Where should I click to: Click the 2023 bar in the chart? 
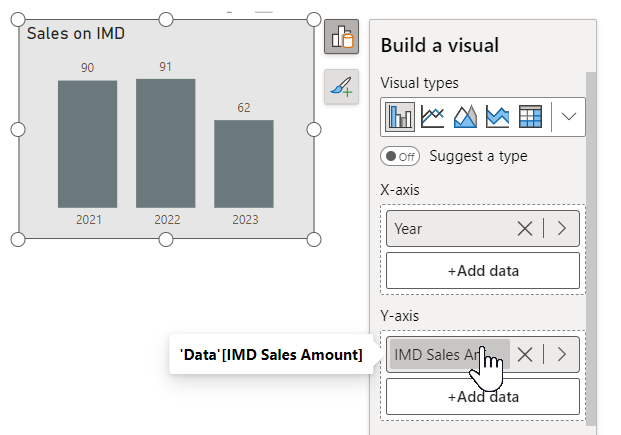click(243, 164)
